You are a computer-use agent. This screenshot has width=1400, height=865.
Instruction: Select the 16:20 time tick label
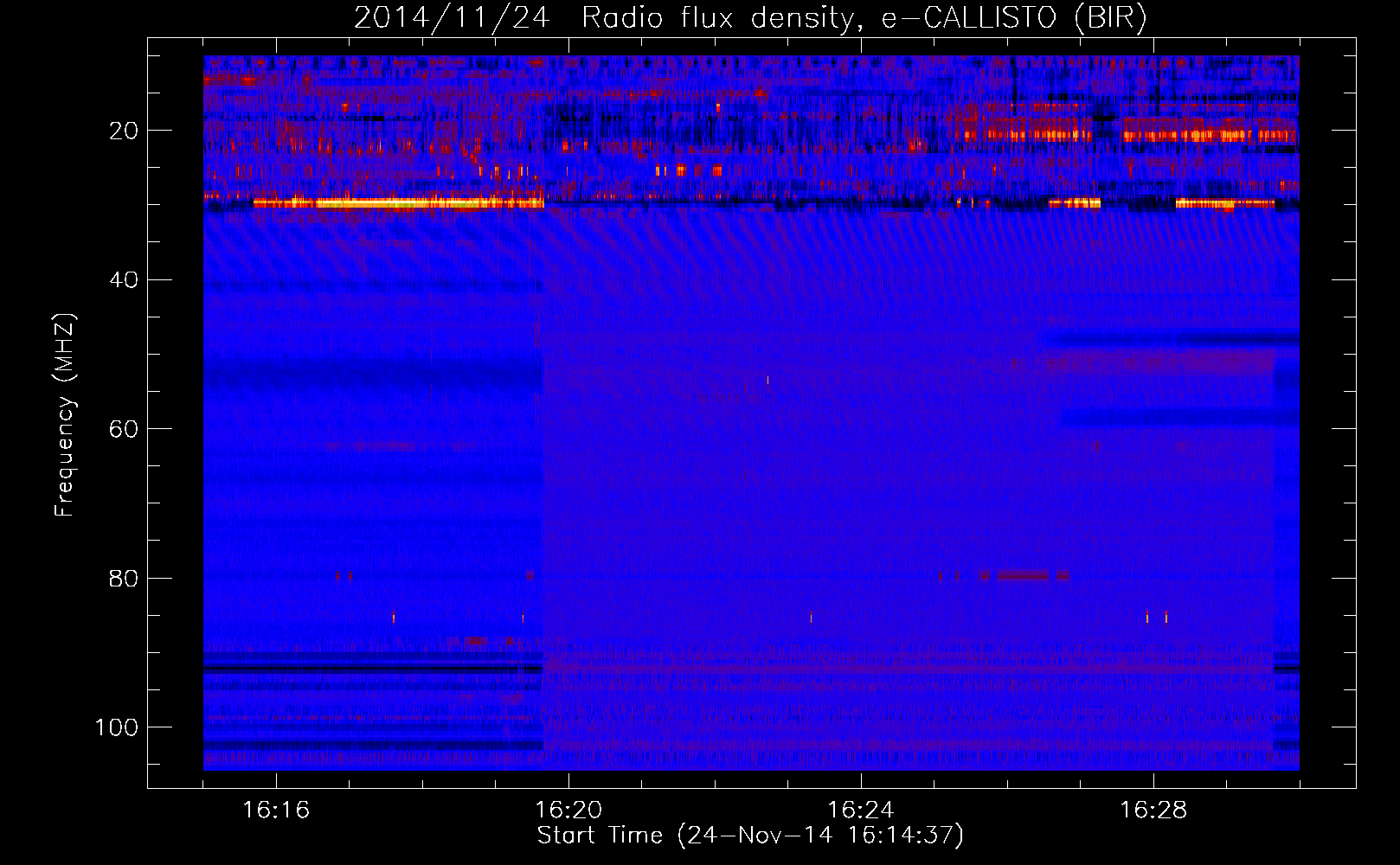pyautogui.click(x=568, y=810)
